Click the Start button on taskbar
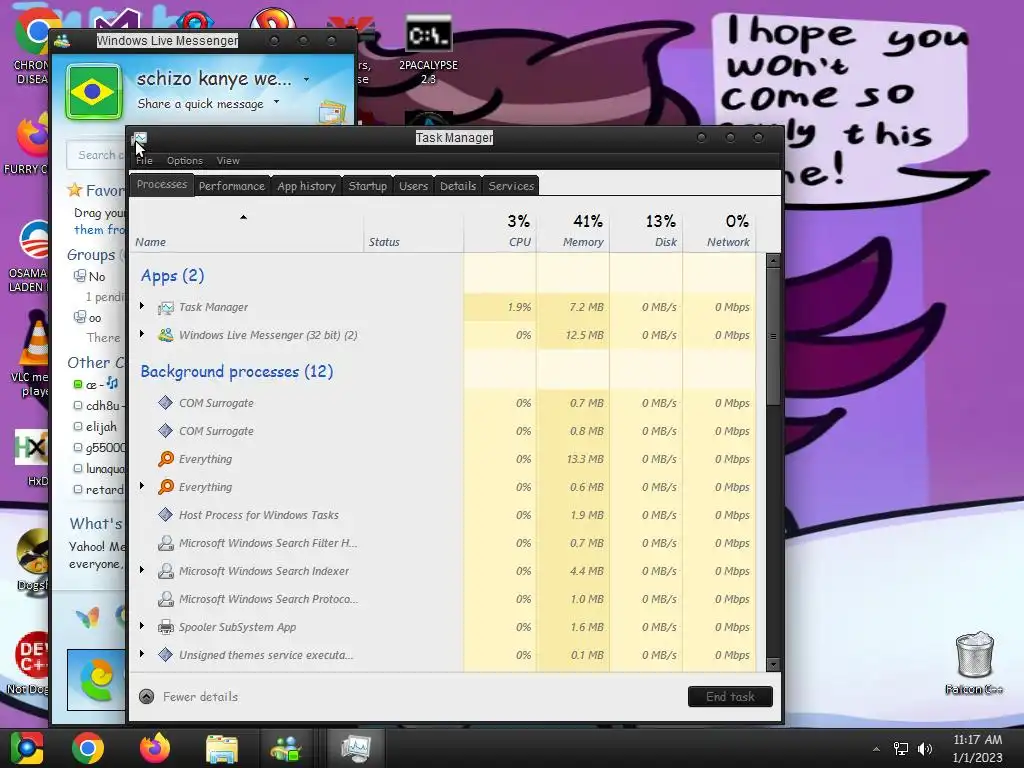The height and width of the screenshot is (768, 1024). pyautogui.click(x=27, y=748)
